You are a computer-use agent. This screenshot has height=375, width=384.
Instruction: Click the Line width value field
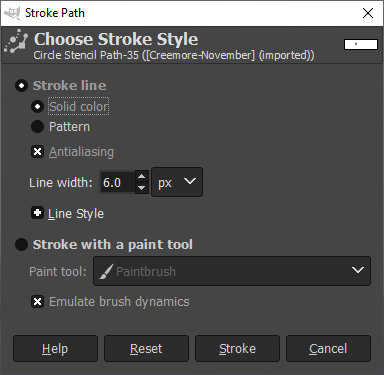[117, 182]
